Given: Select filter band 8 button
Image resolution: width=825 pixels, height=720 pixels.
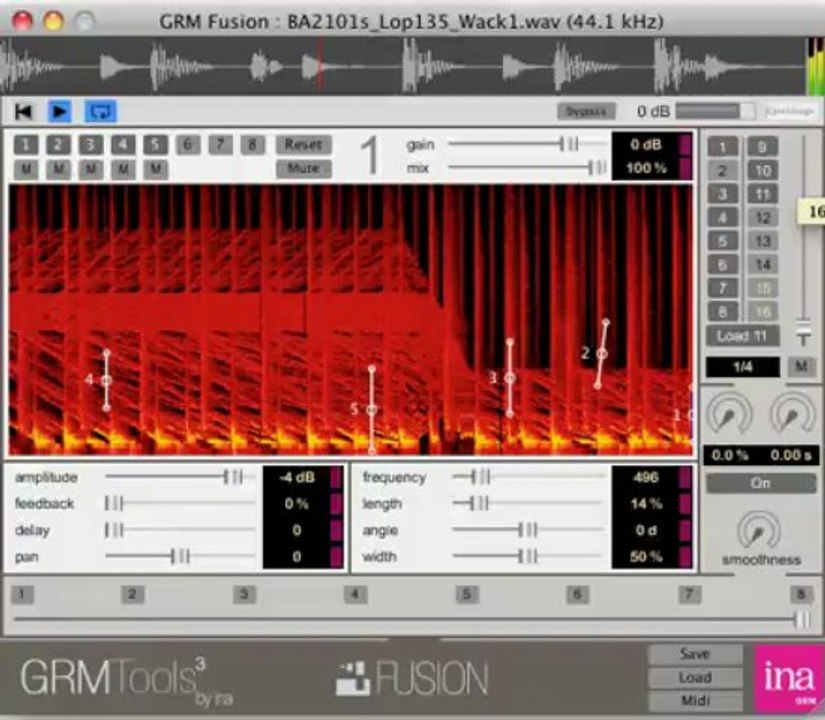Looking at the screenshot, I should coord(253,144).
